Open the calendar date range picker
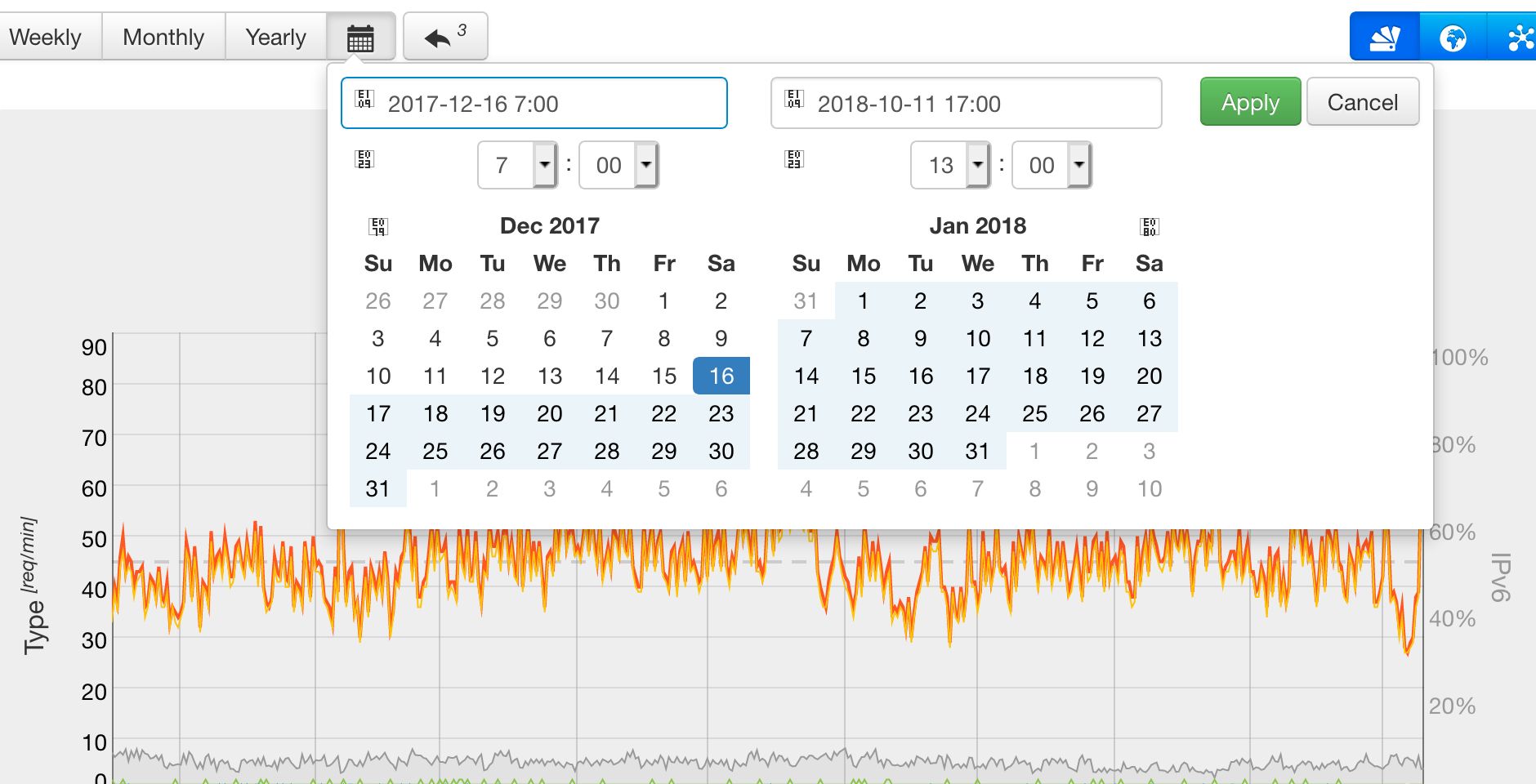 [360, 37]
